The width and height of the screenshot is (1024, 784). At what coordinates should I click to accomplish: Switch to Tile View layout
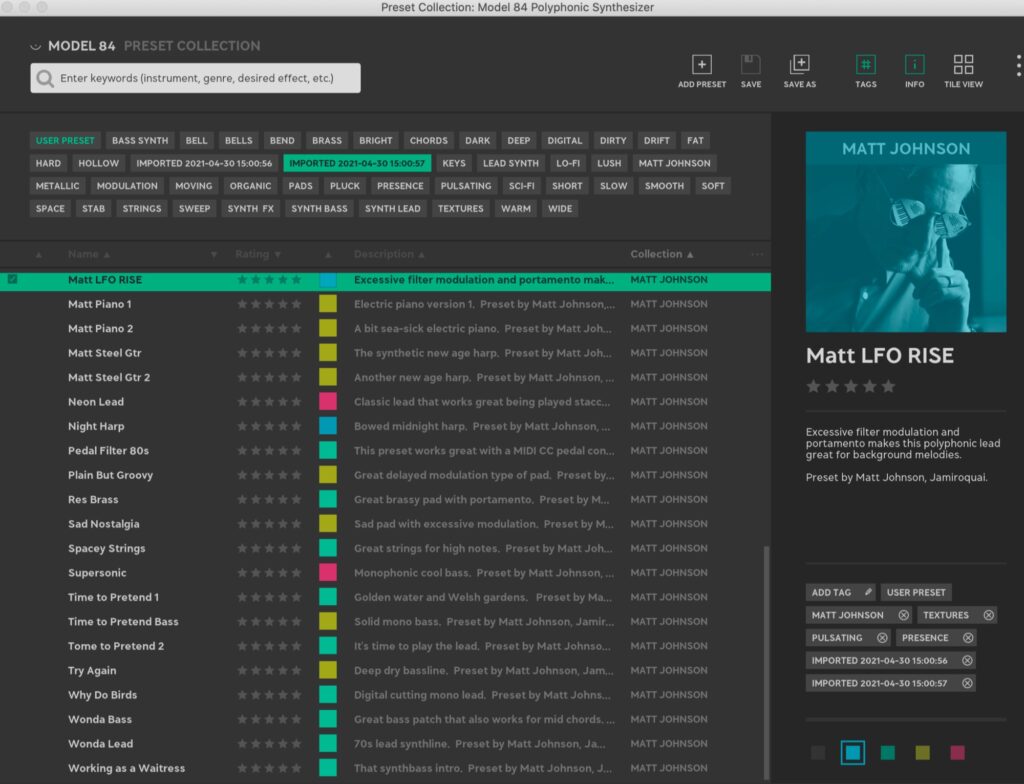963,65
